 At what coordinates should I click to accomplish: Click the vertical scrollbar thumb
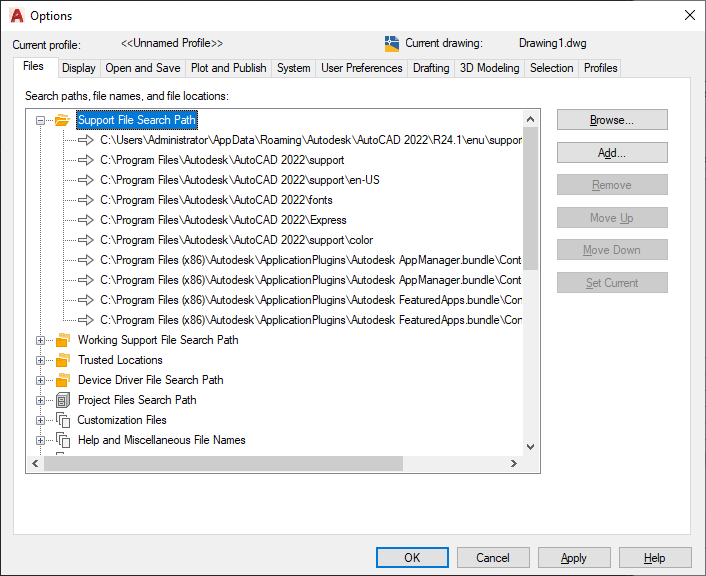coord(530,198)
